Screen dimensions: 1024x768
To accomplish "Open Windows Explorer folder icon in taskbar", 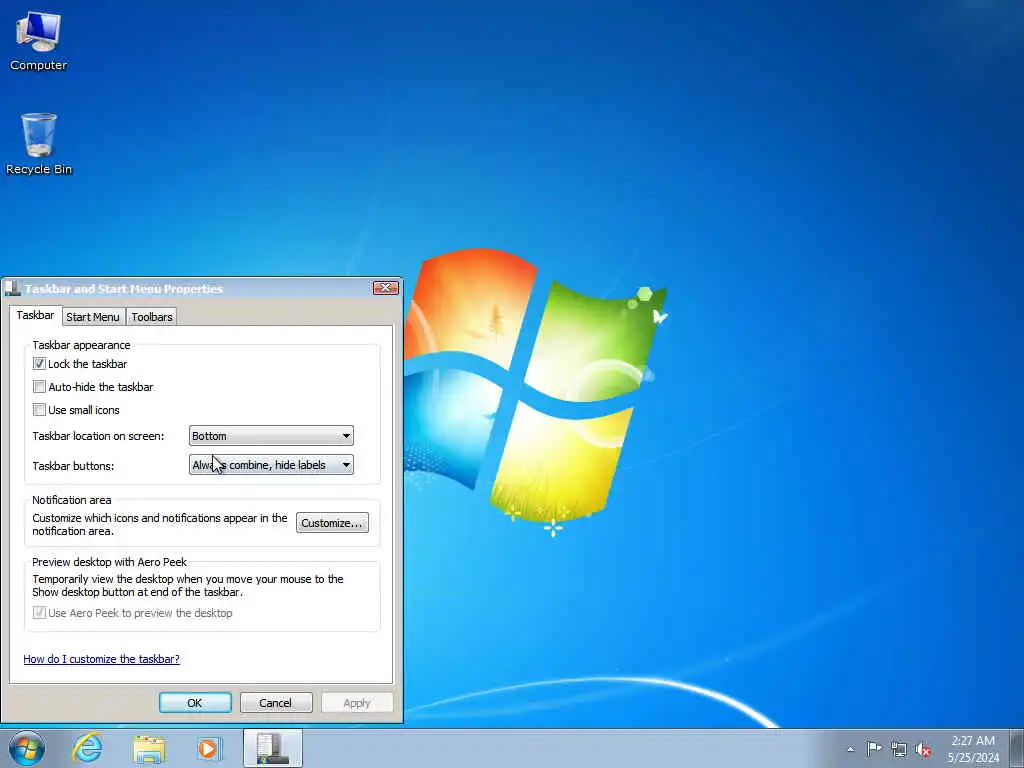I will (x=149, y=748).
